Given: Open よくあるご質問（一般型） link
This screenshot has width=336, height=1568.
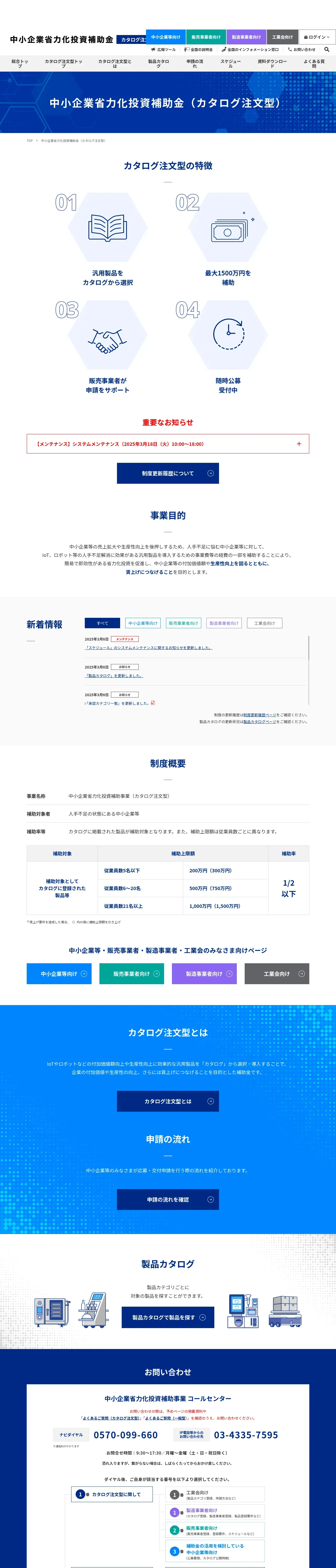Looking at the screenshot, I should tap(166, 1418).
